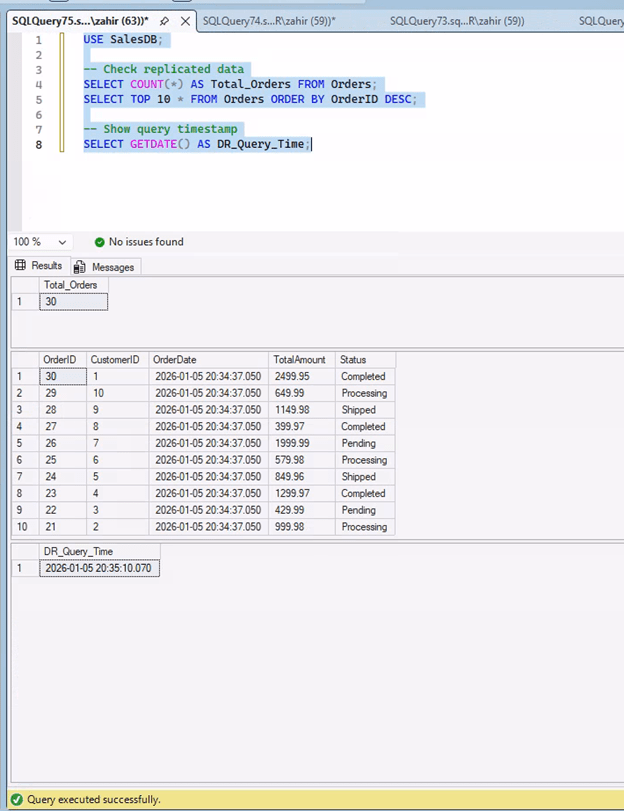Screen dimensions: 624x811
Task: Click the green No issues found icon
Action: (99, 242)
